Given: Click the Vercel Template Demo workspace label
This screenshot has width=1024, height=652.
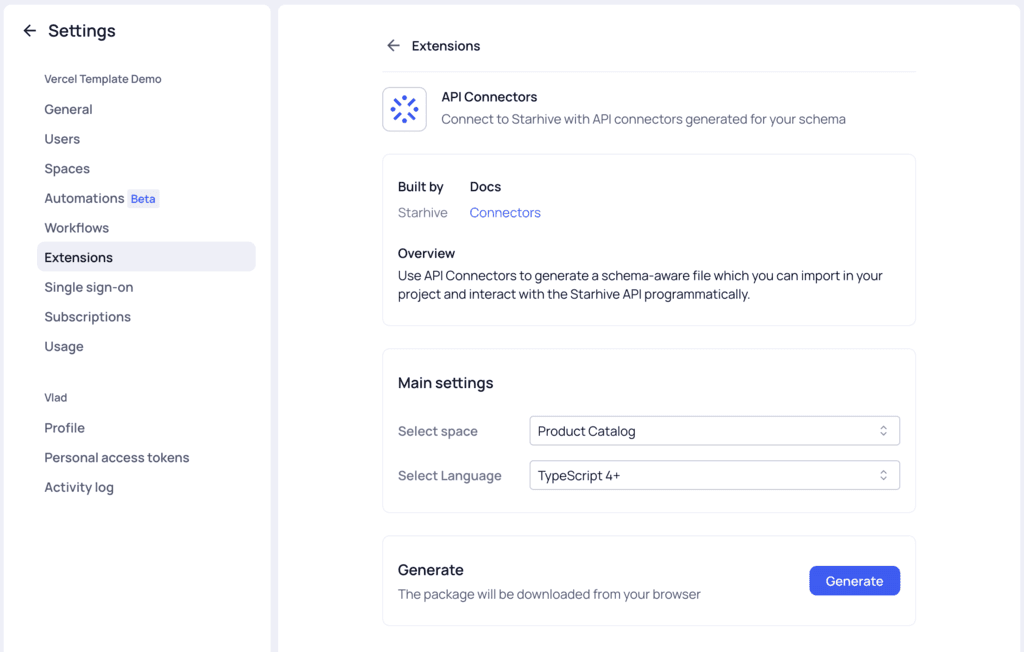Looking at the screenshot, I should (103, 79).
